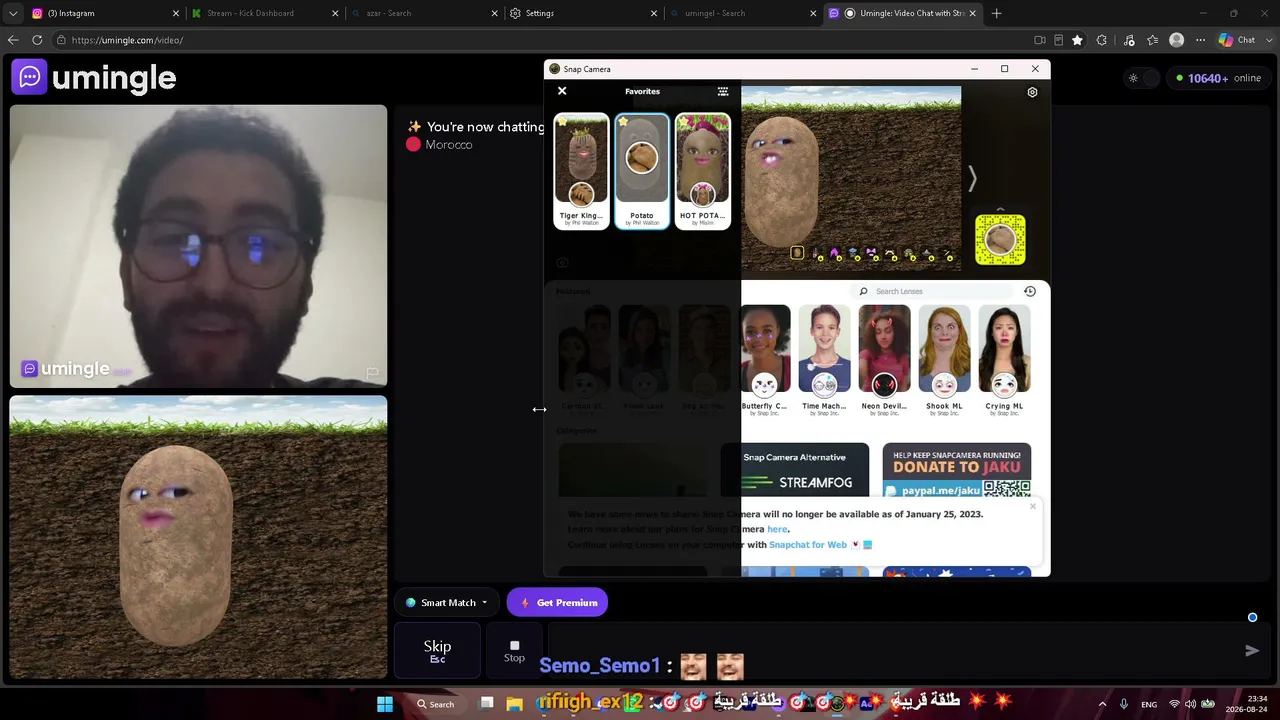Open File Explorer from the taskbar
The height and width of the screenshot is (720, 1280).
[514, 704]
